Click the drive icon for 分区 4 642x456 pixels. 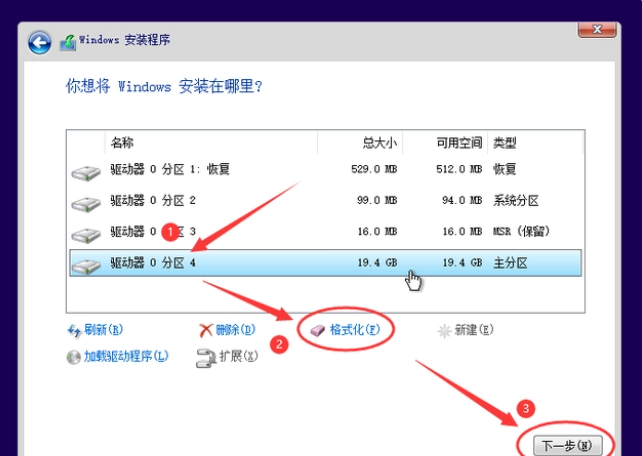(x=86, y=265)
